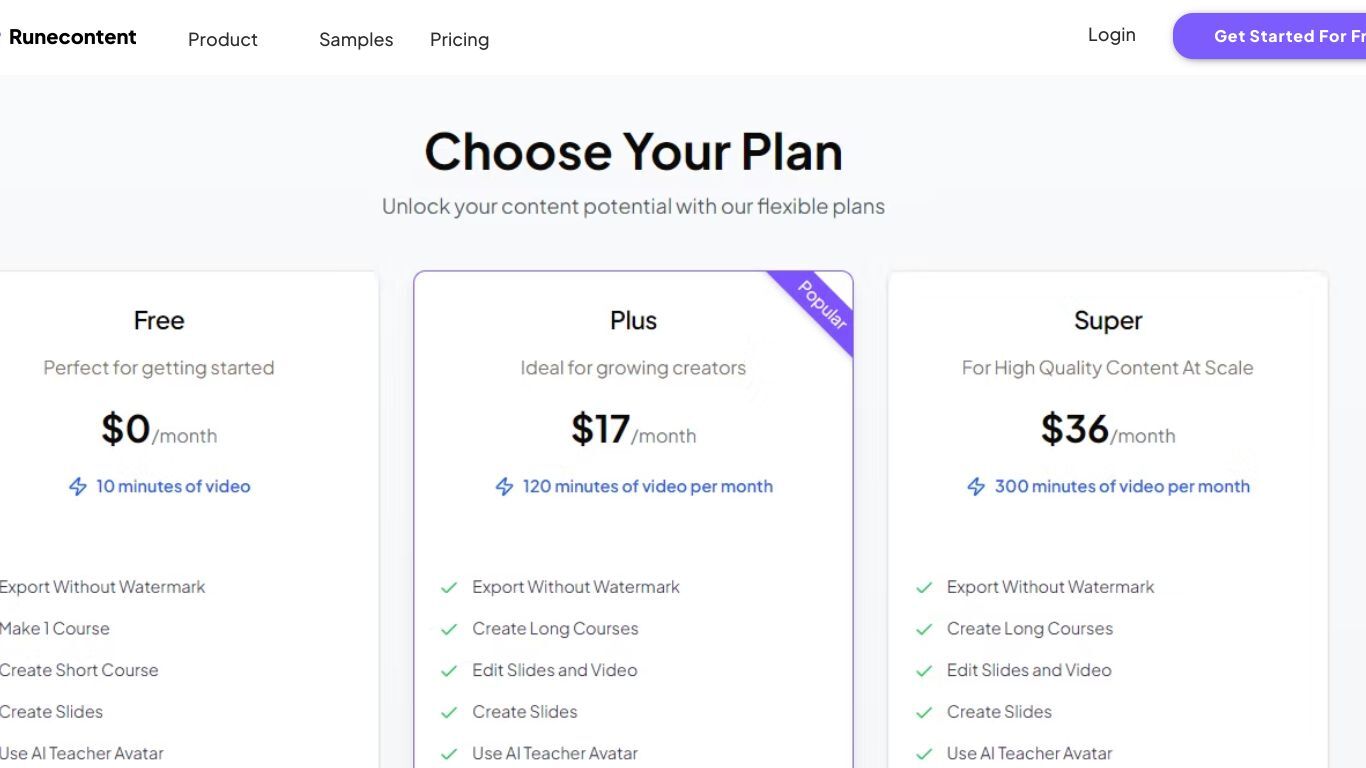Click checkmark beside Super Use AI Teacher Avatar
1366x768 pixels.
coord(924,754)
